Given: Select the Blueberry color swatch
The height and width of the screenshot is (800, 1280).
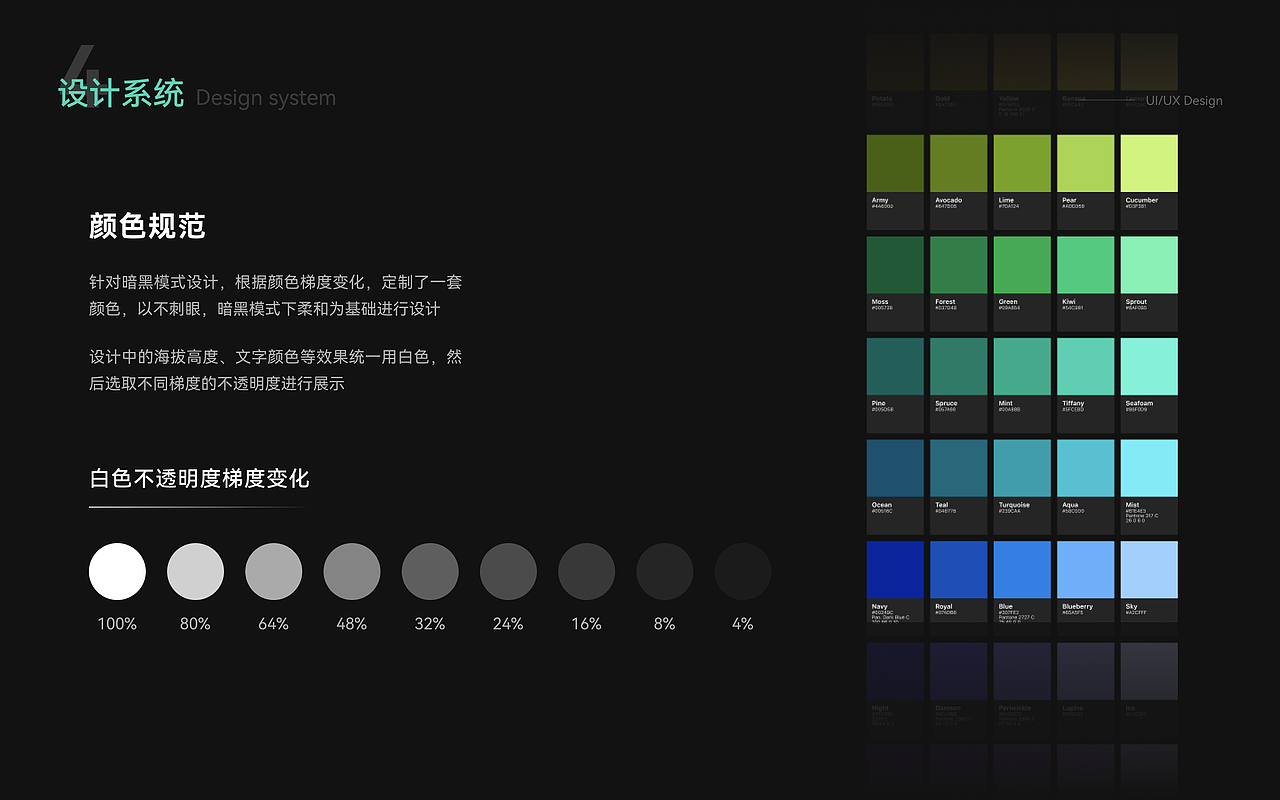Looking at the screenshot, I should [1085, 570].
